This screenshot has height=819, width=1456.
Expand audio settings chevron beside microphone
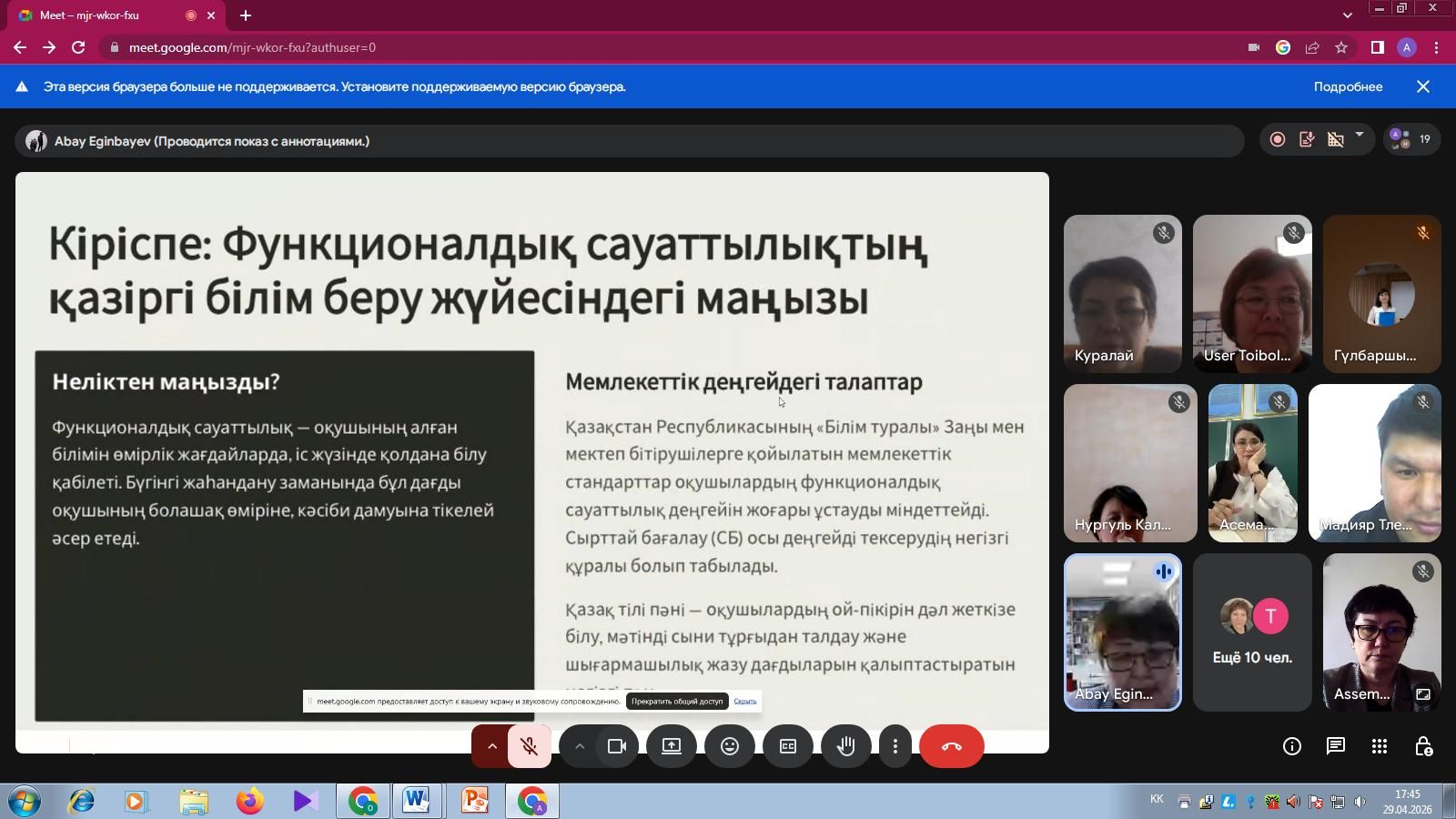coord(491,746)
